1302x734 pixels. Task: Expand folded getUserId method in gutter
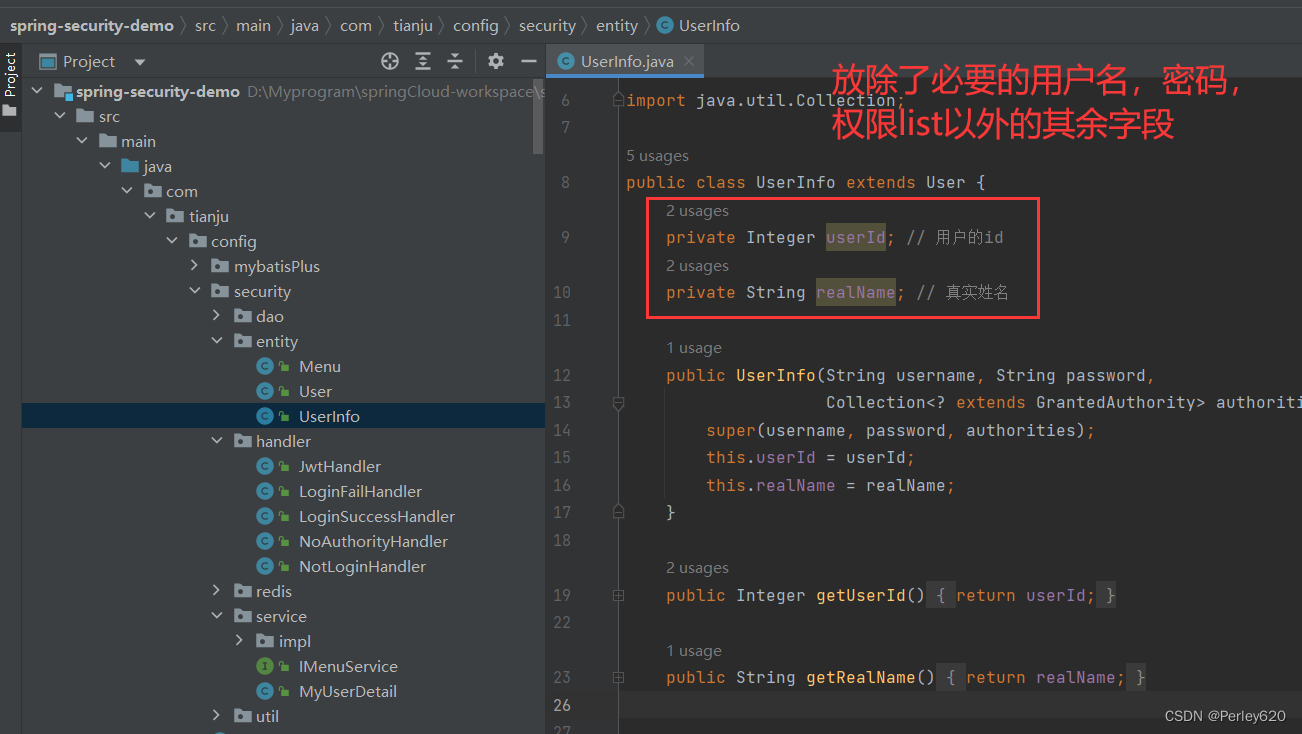point(618,595)
